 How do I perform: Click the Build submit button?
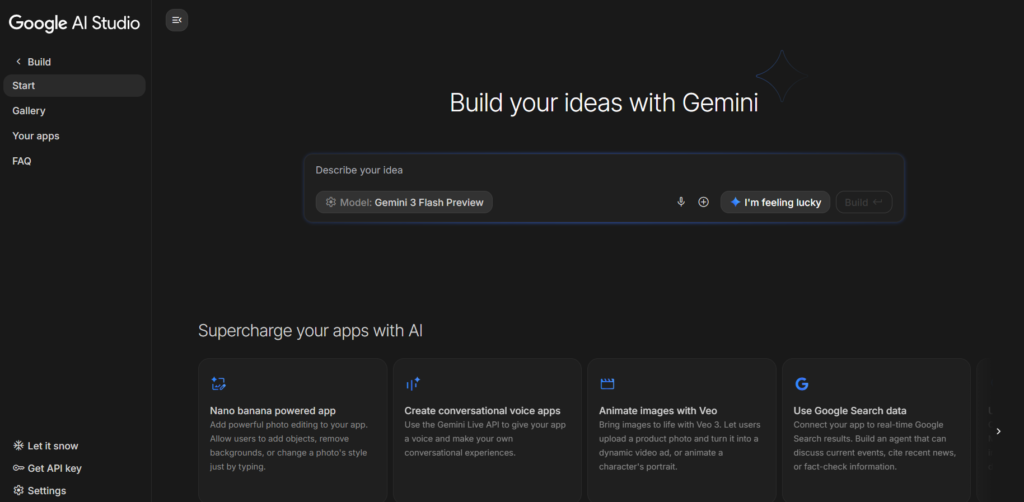[863, 202]
